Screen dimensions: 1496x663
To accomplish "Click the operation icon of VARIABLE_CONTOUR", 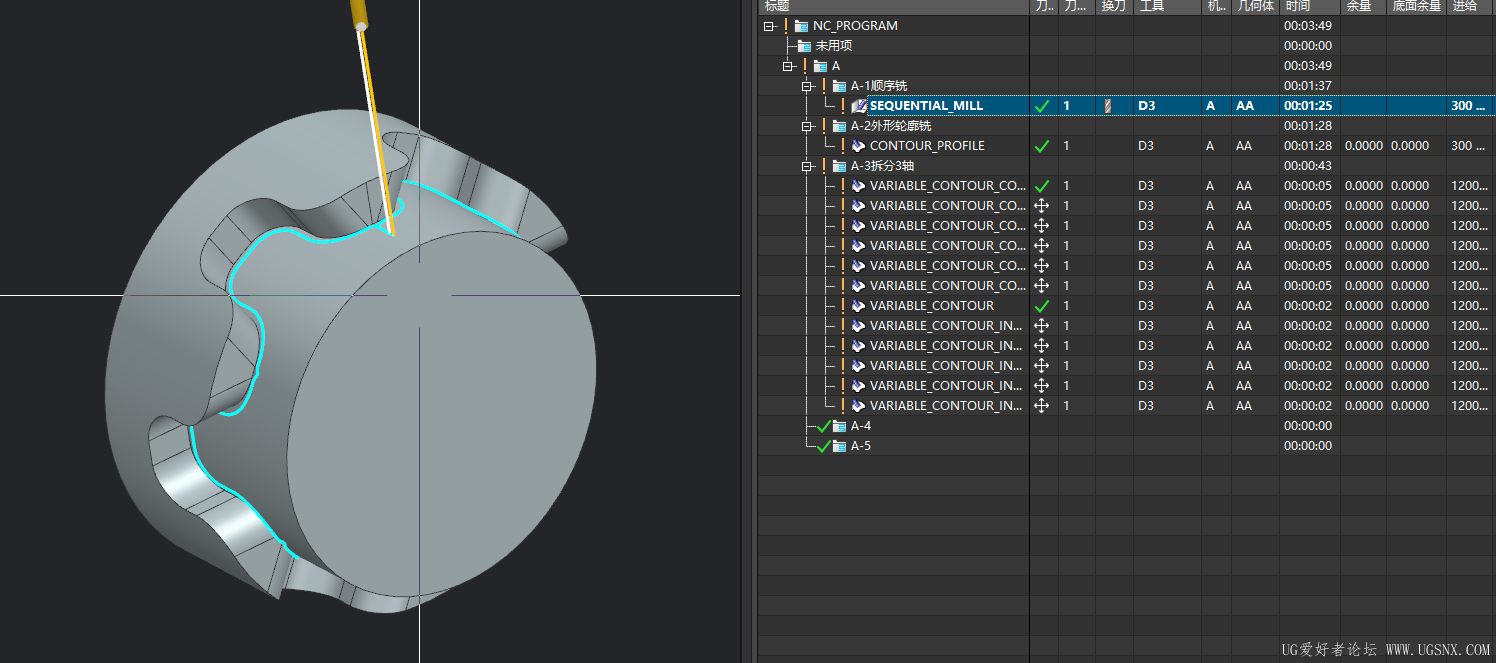I will (858, 306).
